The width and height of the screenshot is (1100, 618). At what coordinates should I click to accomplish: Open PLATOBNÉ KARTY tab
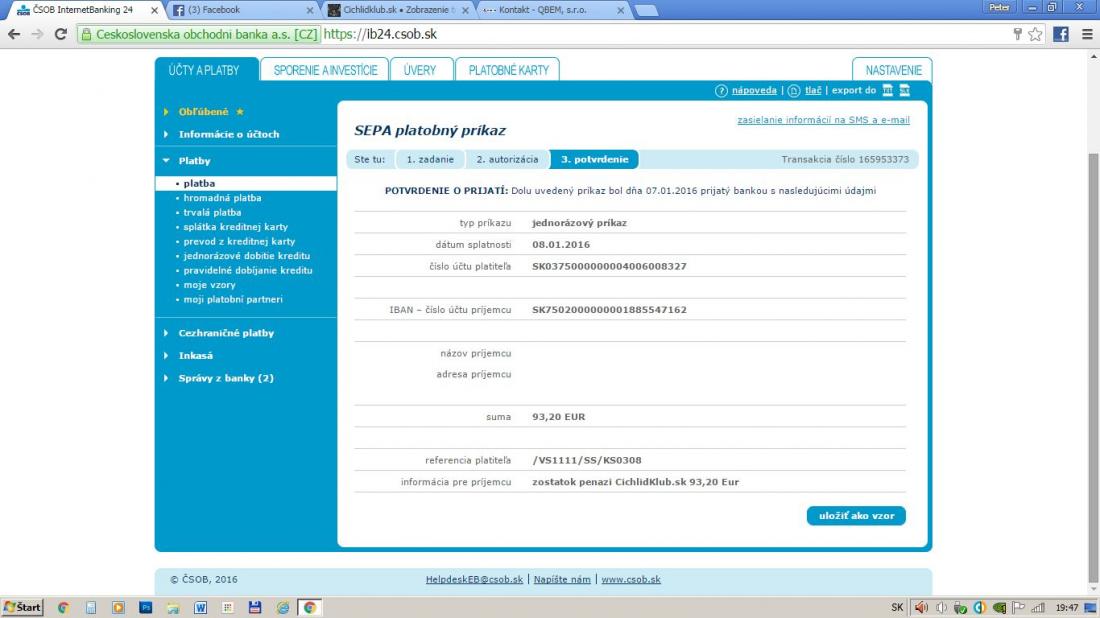click(x=508, y=70)
